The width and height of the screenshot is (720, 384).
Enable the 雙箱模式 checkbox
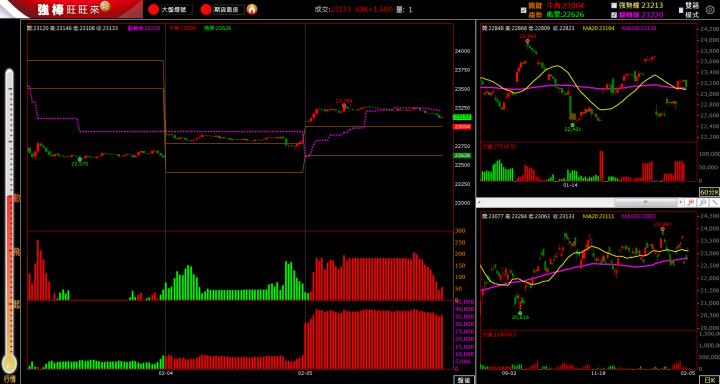click(x=681, y=10)
